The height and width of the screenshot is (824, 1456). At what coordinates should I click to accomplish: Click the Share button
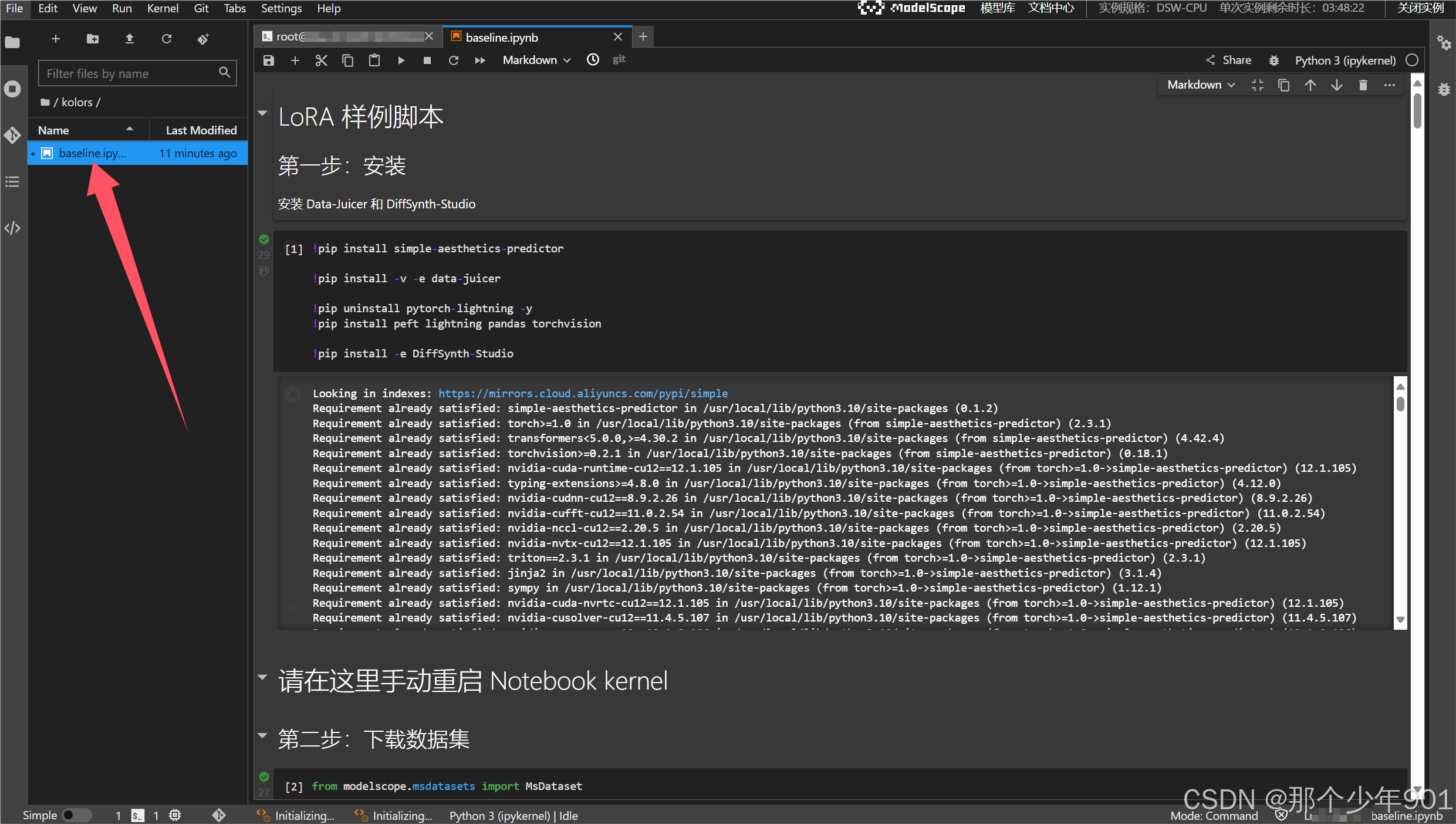(1228, 60)
